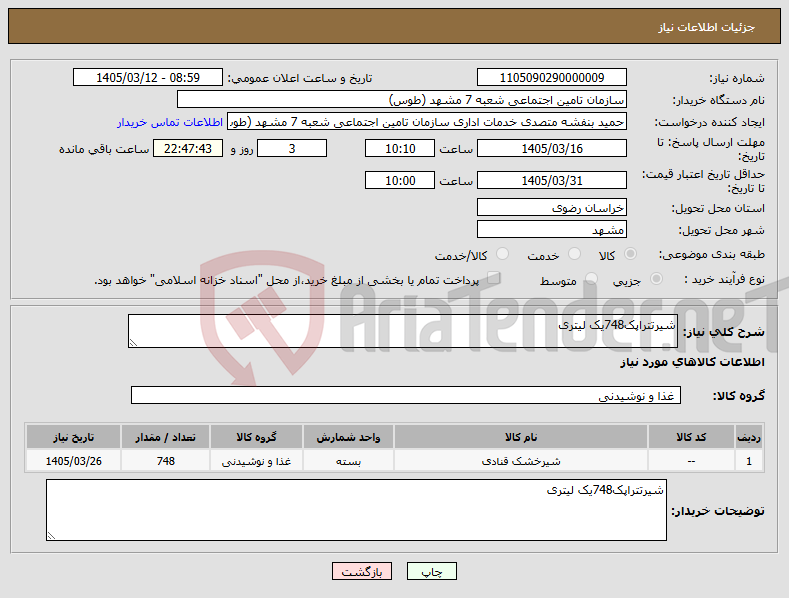Click the جزئیات اطلاعات نیاز page title
The image size is (789, 598).
(706, 27)
